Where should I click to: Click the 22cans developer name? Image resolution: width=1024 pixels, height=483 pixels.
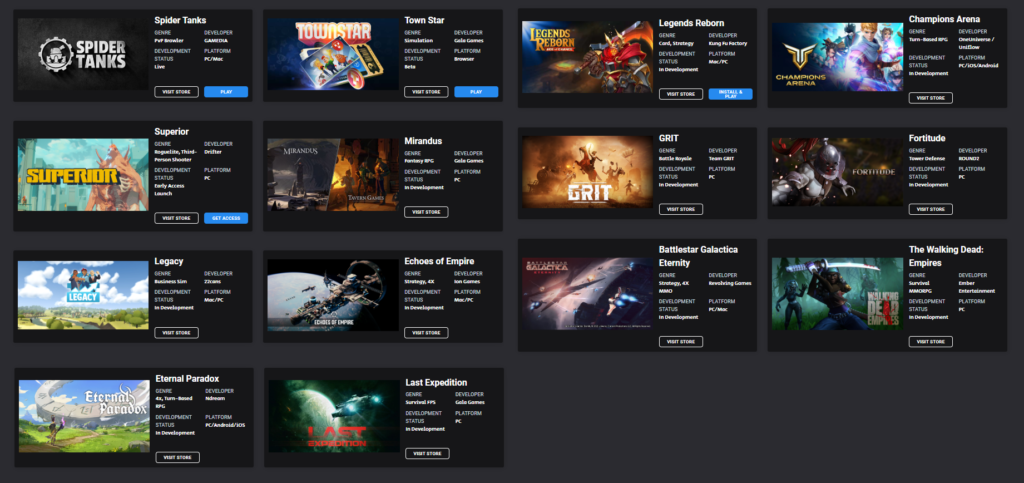pos(213,281)
